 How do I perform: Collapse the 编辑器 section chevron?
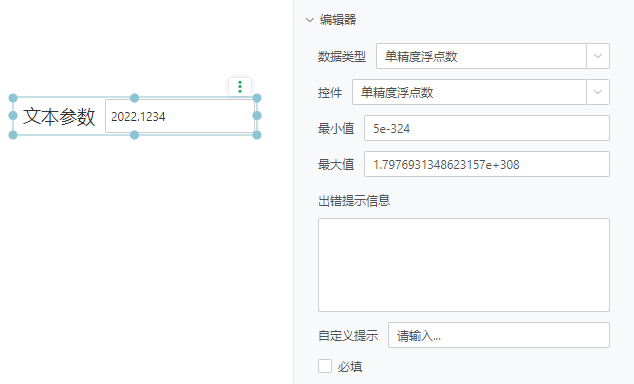coord(310,20)
